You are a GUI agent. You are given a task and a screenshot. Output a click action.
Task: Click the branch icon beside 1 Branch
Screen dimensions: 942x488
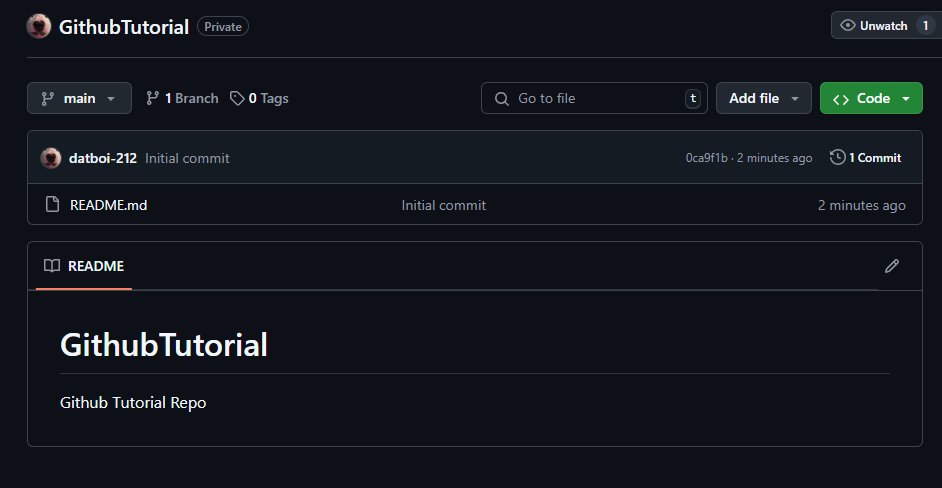pos(153,98)
